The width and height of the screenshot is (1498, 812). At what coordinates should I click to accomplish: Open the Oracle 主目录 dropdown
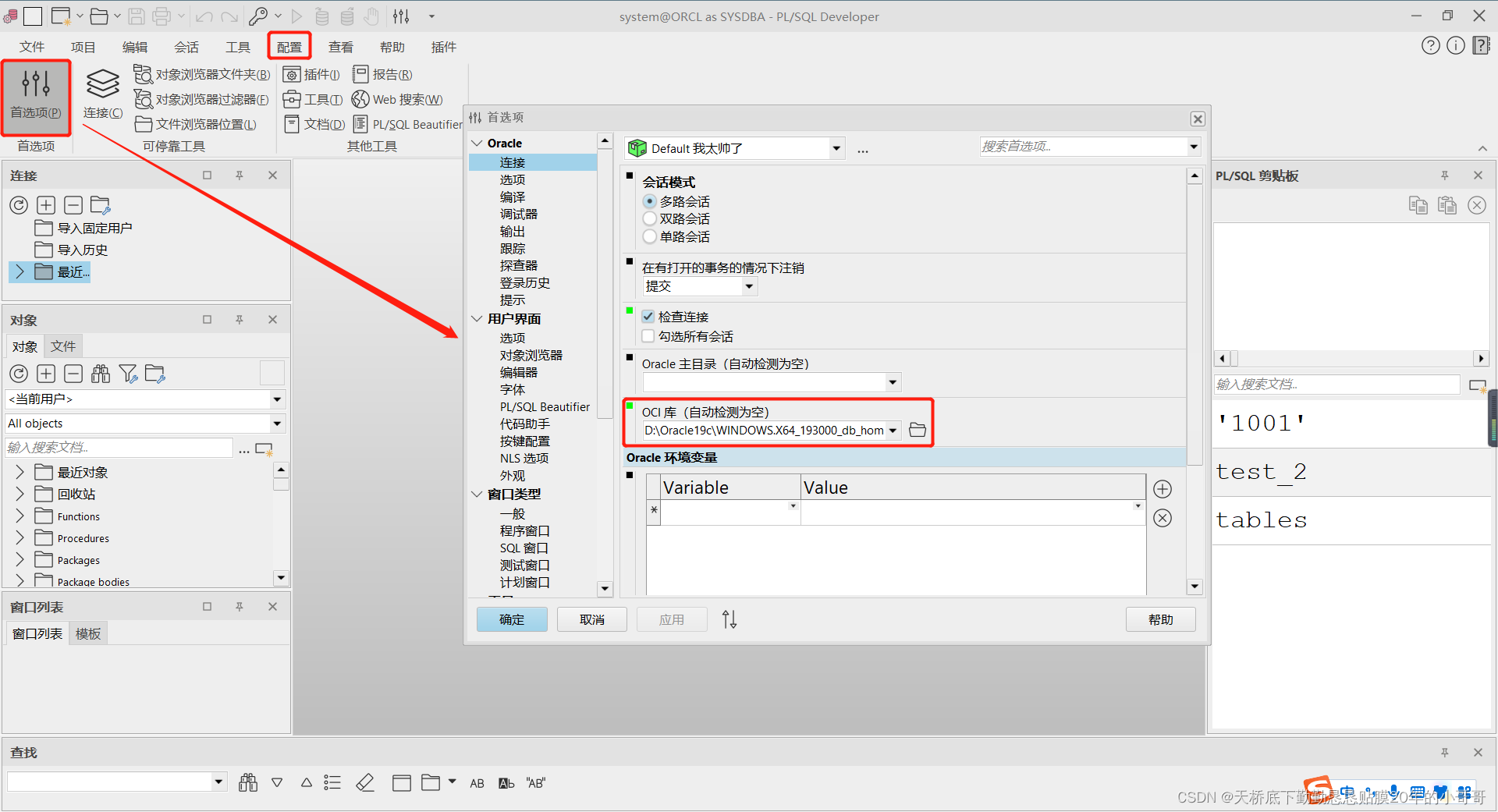(x=893, y=382)
